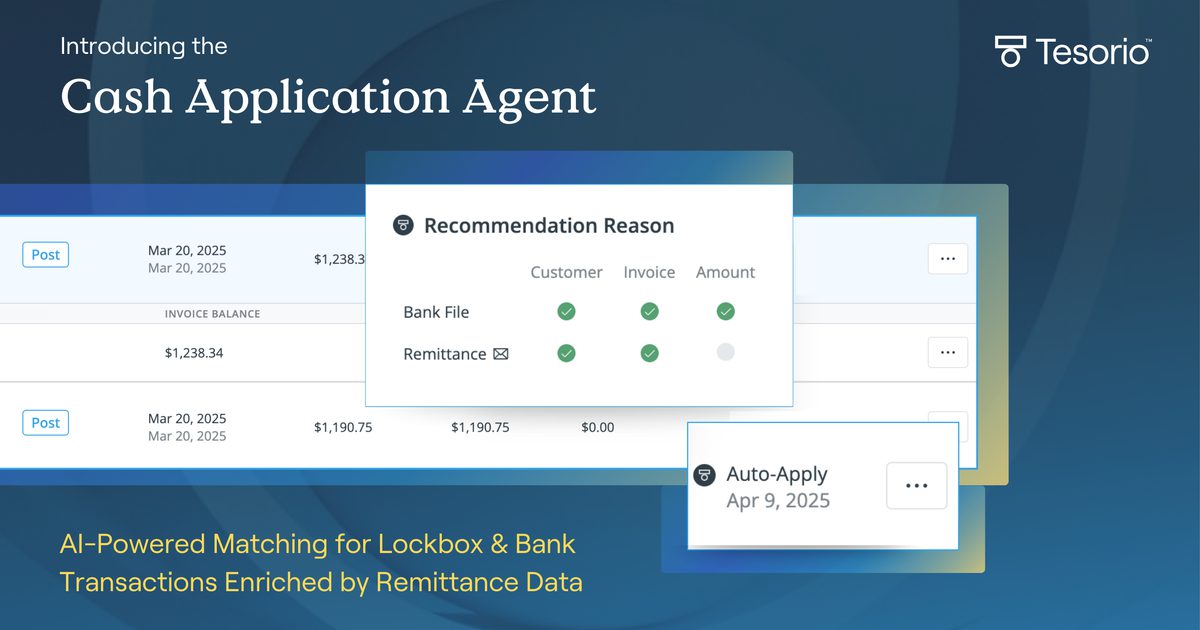Click Bank File Invoice green check
The width and height of the screenshot is (1200, 630).
tap(649, 312)
